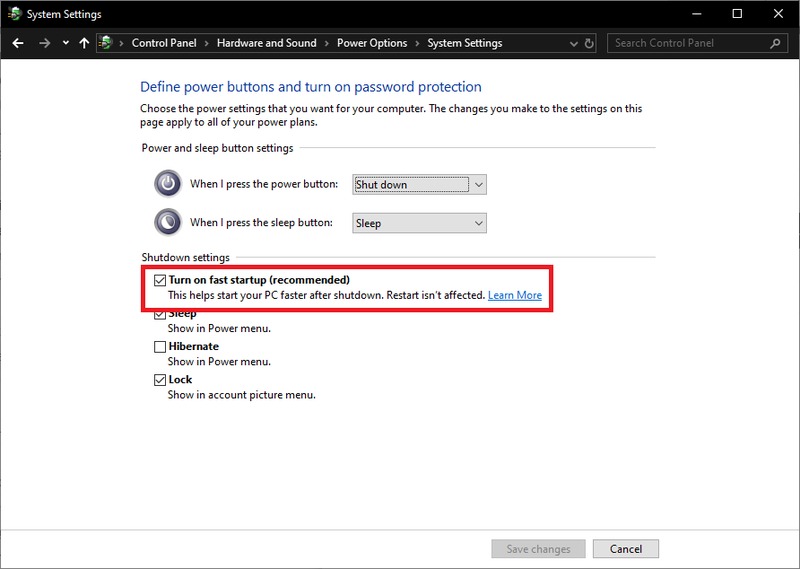Open the power button action dropdown
The width and height of the screenshot is (800, 569).
pos(419,185)
